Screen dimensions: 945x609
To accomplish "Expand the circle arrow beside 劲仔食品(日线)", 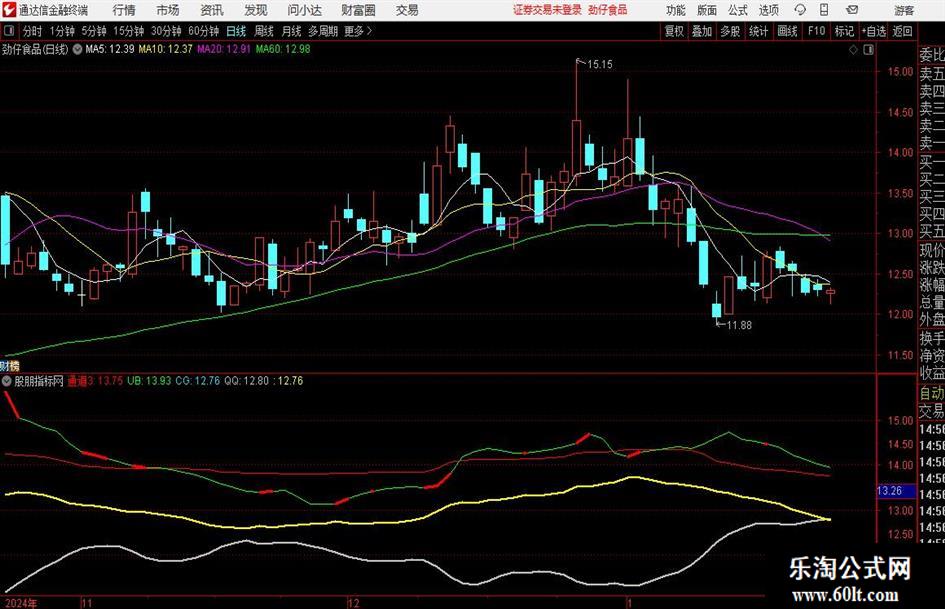I will [x=77, y=49].
